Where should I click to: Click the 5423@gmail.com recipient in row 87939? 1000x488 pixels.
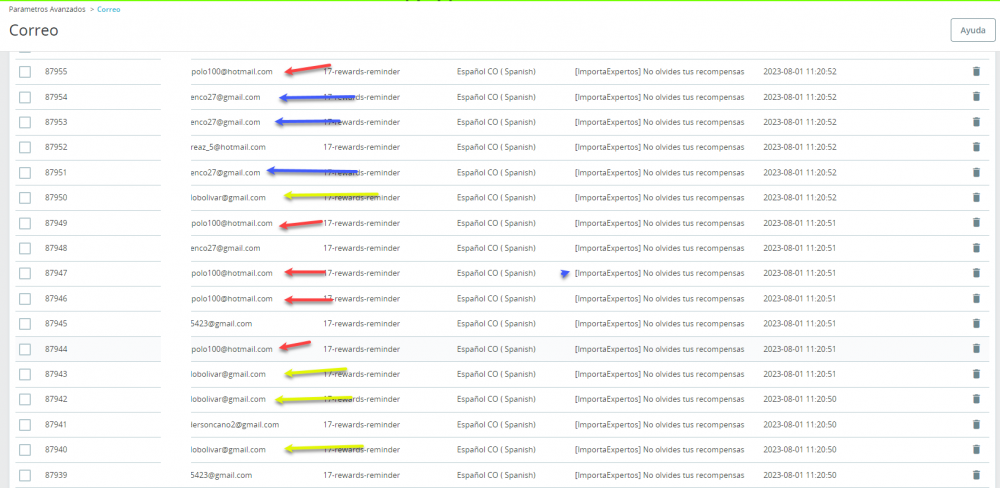click(x=222, y=475)
